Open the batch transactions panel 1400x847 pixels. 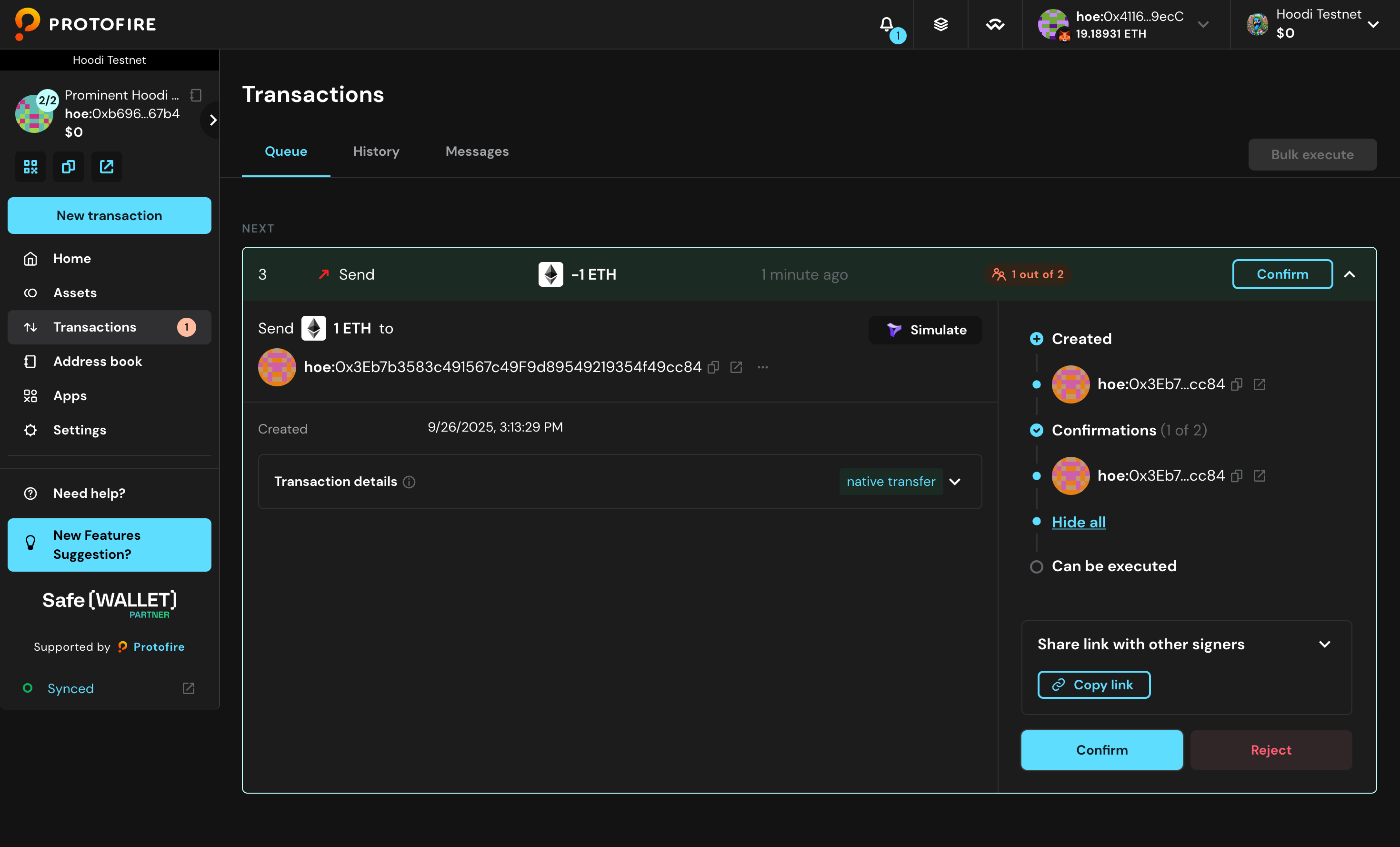(x=941, y=24)
